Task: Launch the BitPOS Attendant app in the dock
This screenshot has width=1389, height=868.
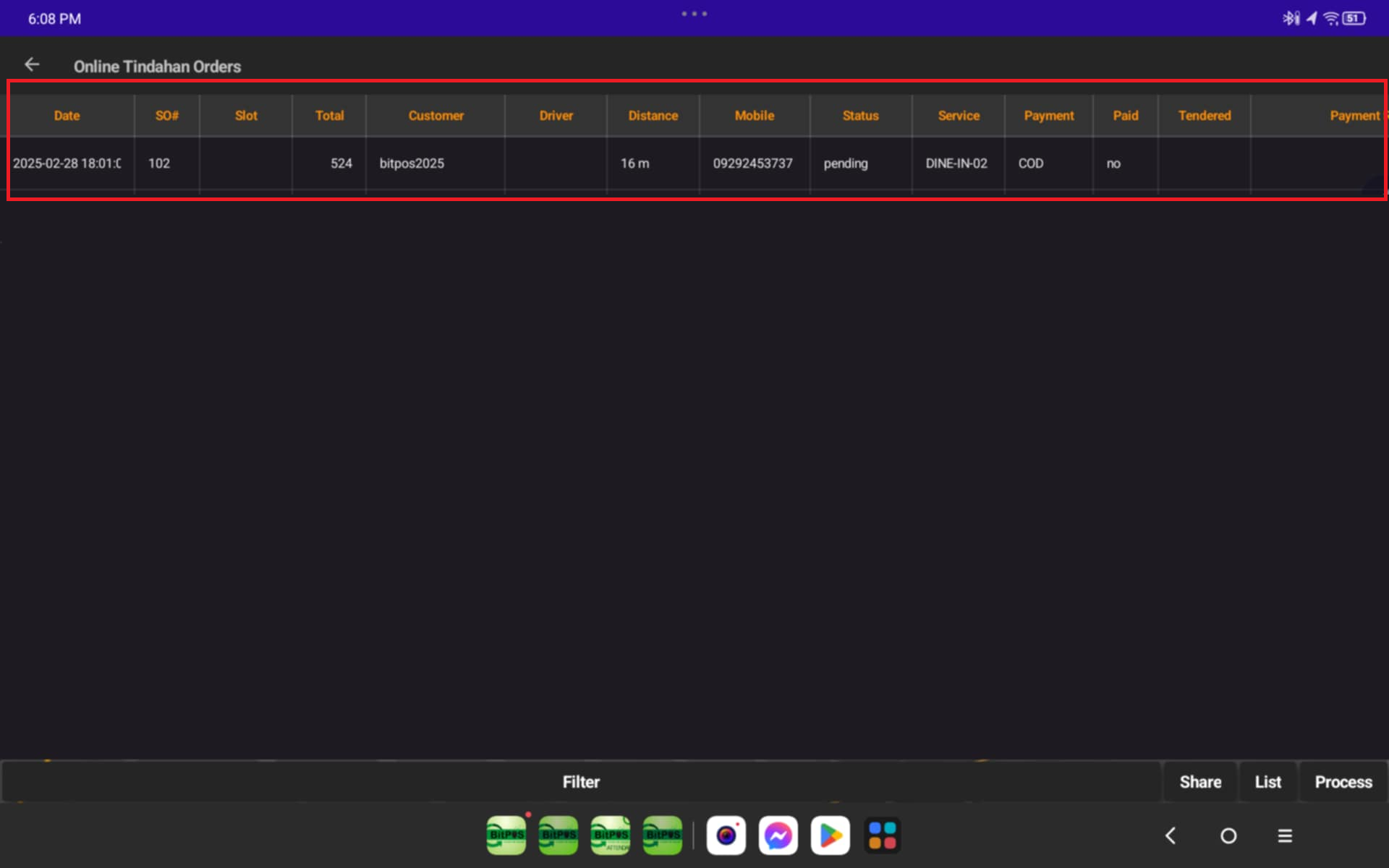Action: tap(611, 835)
